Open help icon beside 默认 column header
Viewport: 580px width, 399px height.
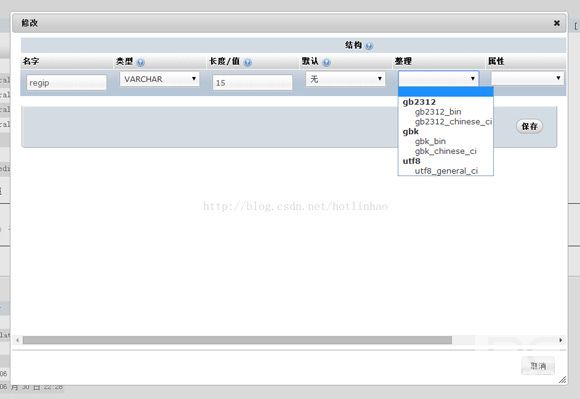pyautogui.click(x=326, y=62)
